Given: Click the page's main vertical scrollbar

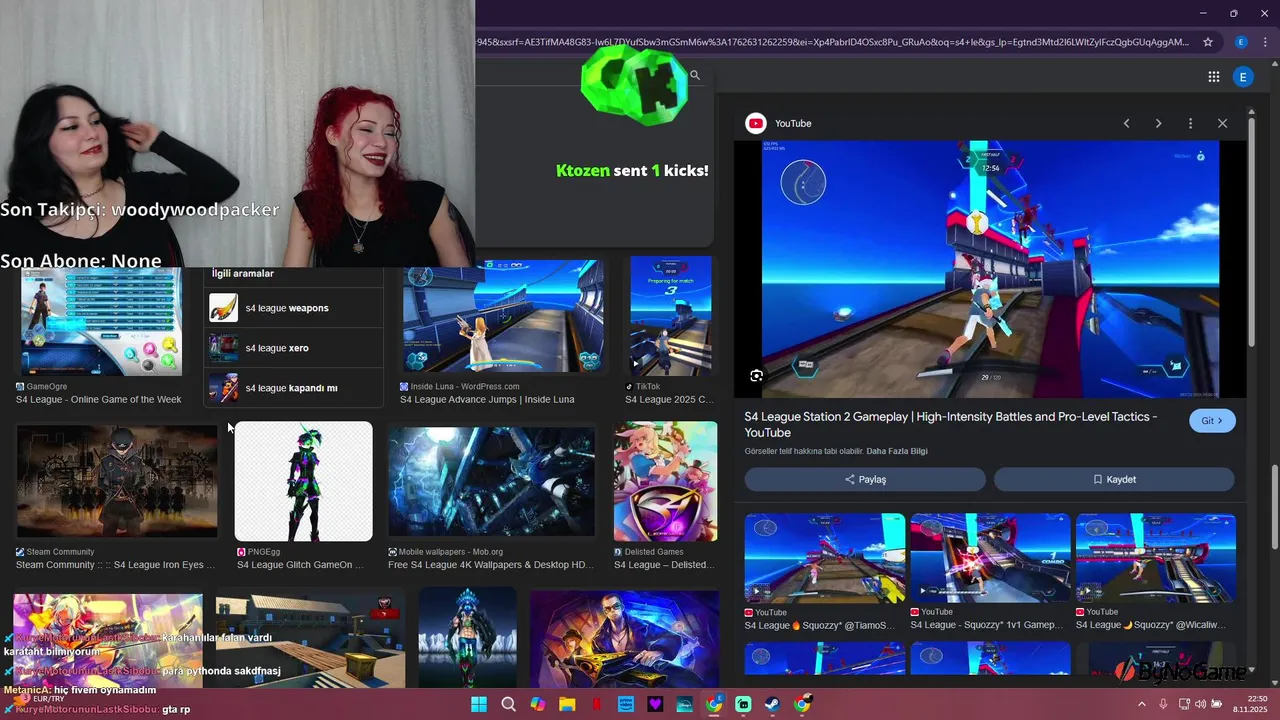Looking at the screenshot, I should [1274, 506].
